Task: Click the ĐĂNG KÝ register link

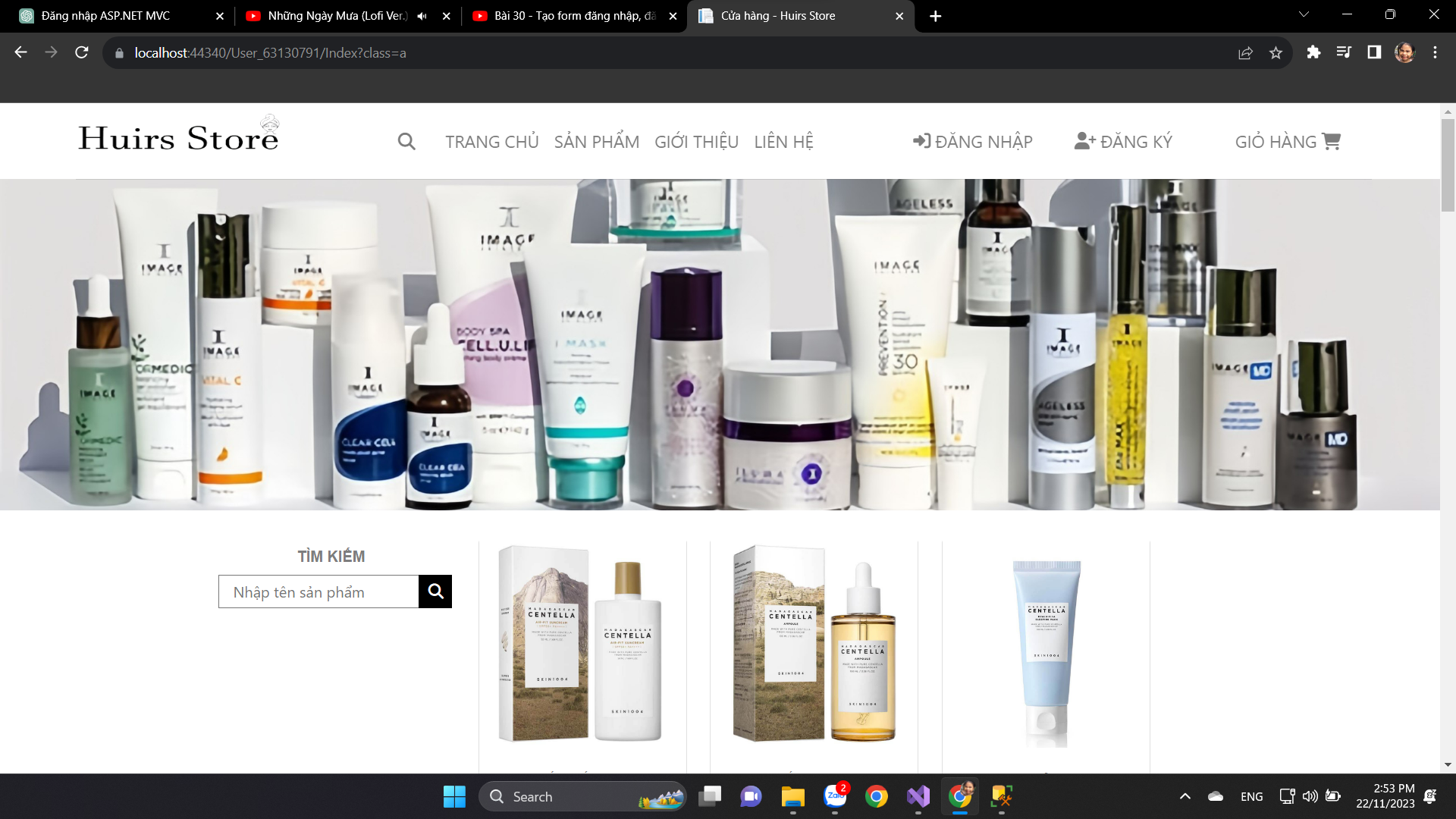Action: point(1123,142)
